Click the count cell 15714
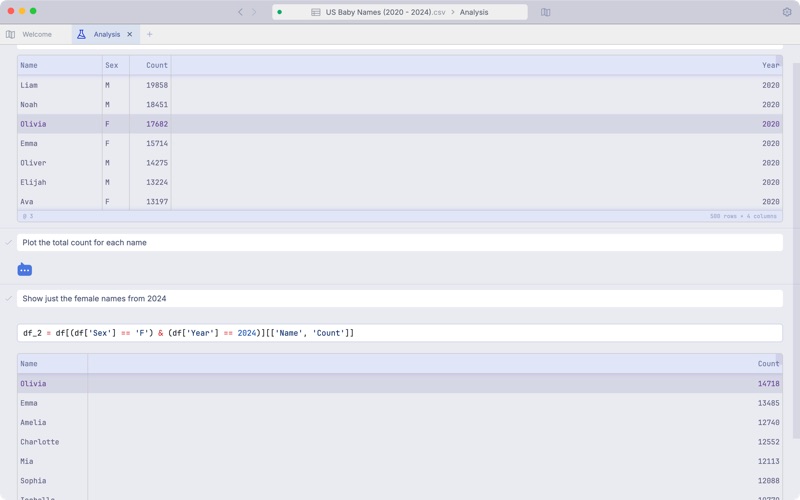This screenshot has width=800, height=500. (157, 143)
